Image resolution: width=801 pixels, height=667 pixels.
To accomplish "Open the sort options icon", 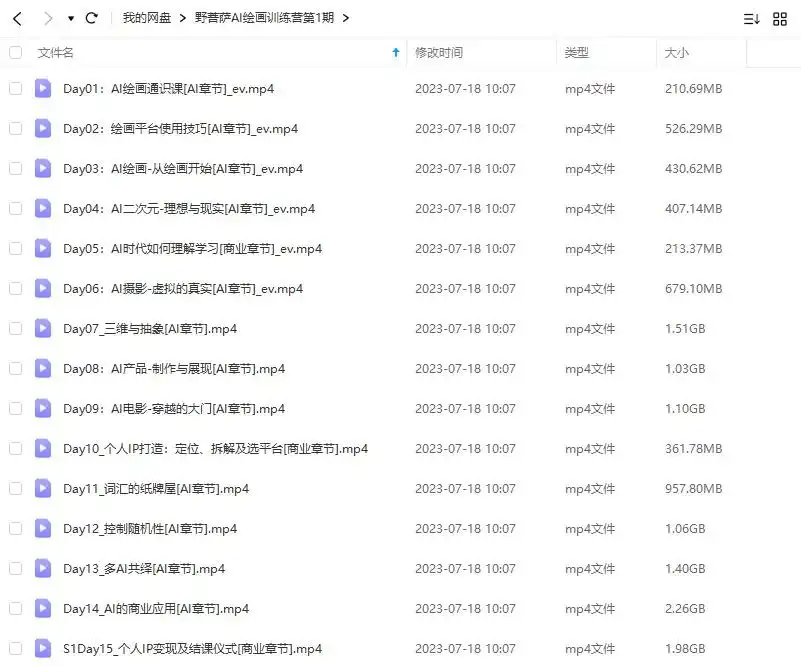I will 753,18.
